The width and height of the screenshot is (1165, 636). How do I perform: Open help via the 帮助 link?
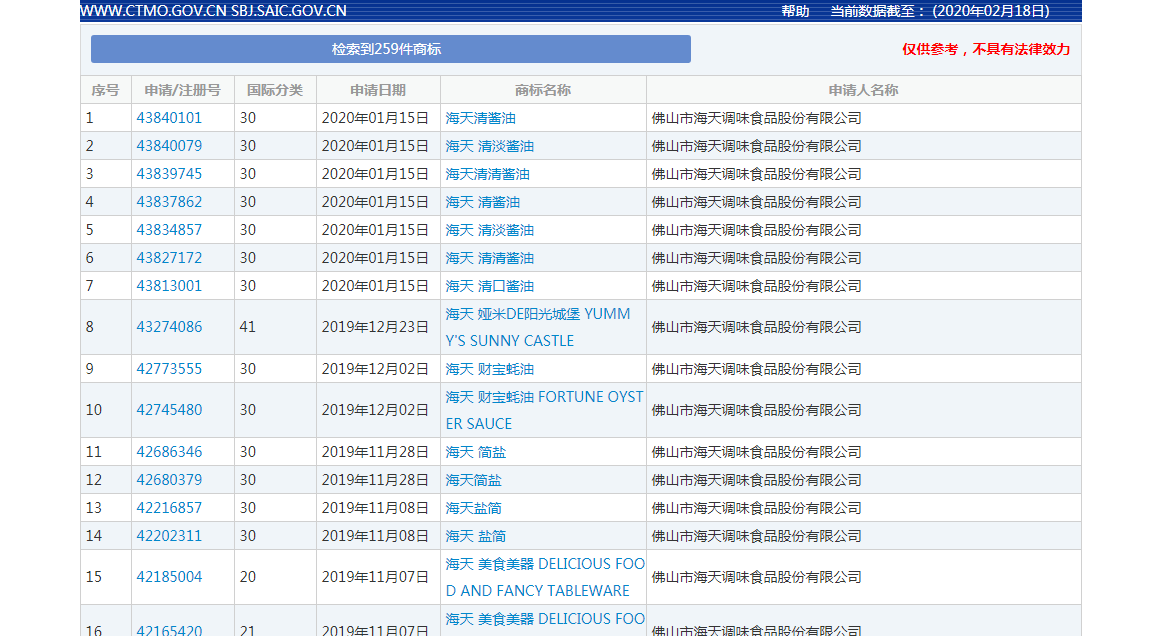[793, 11]
